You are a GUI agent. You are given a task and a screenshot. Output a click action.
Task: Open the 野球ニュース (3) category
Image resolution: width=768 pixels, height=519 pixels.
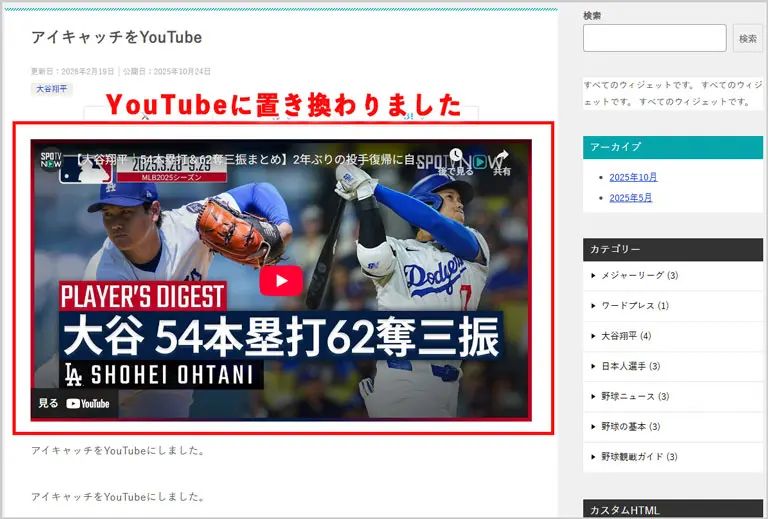tap(635, 396)
